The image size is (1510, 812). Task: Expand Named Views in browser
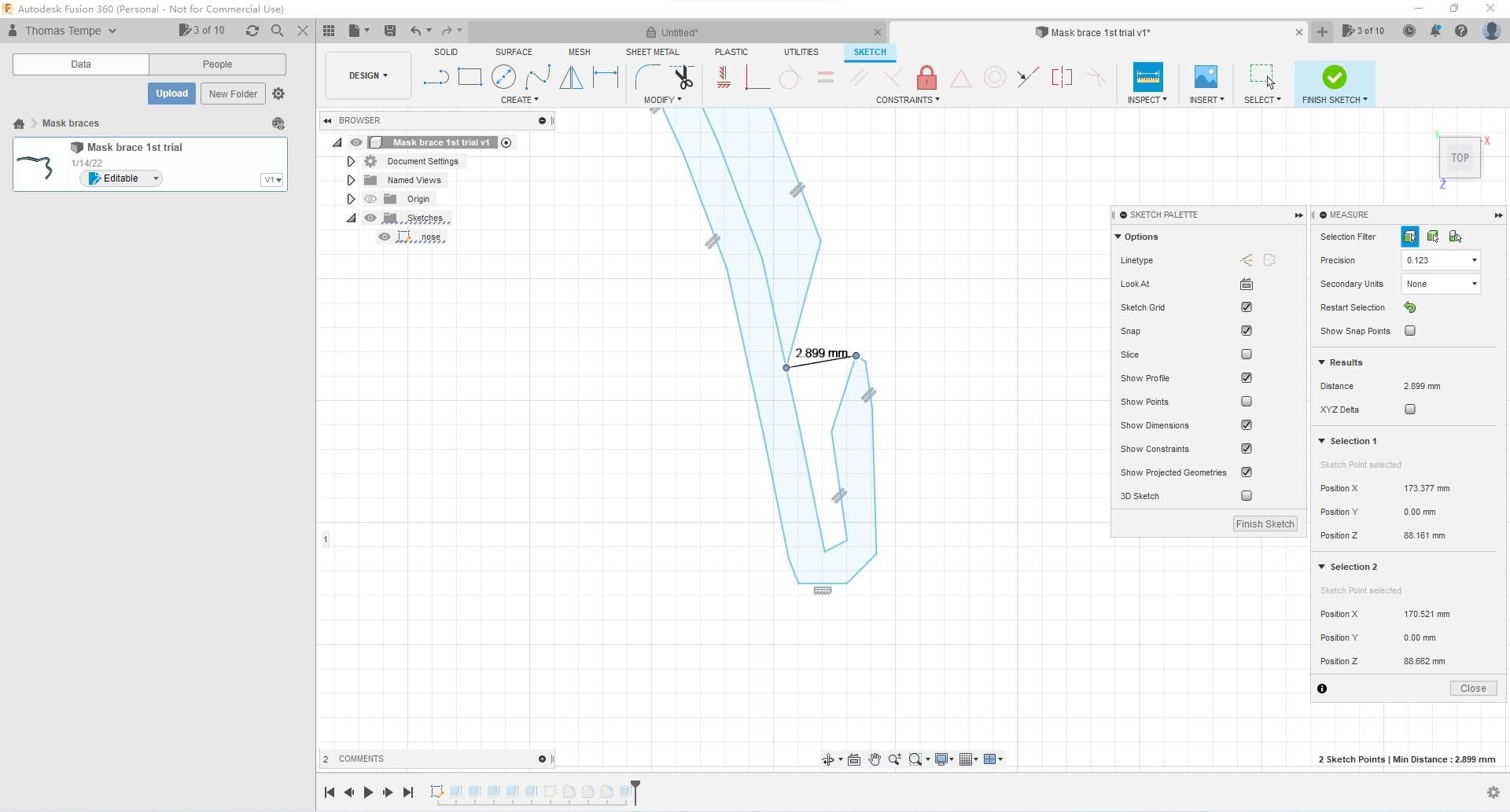point(351,180)
